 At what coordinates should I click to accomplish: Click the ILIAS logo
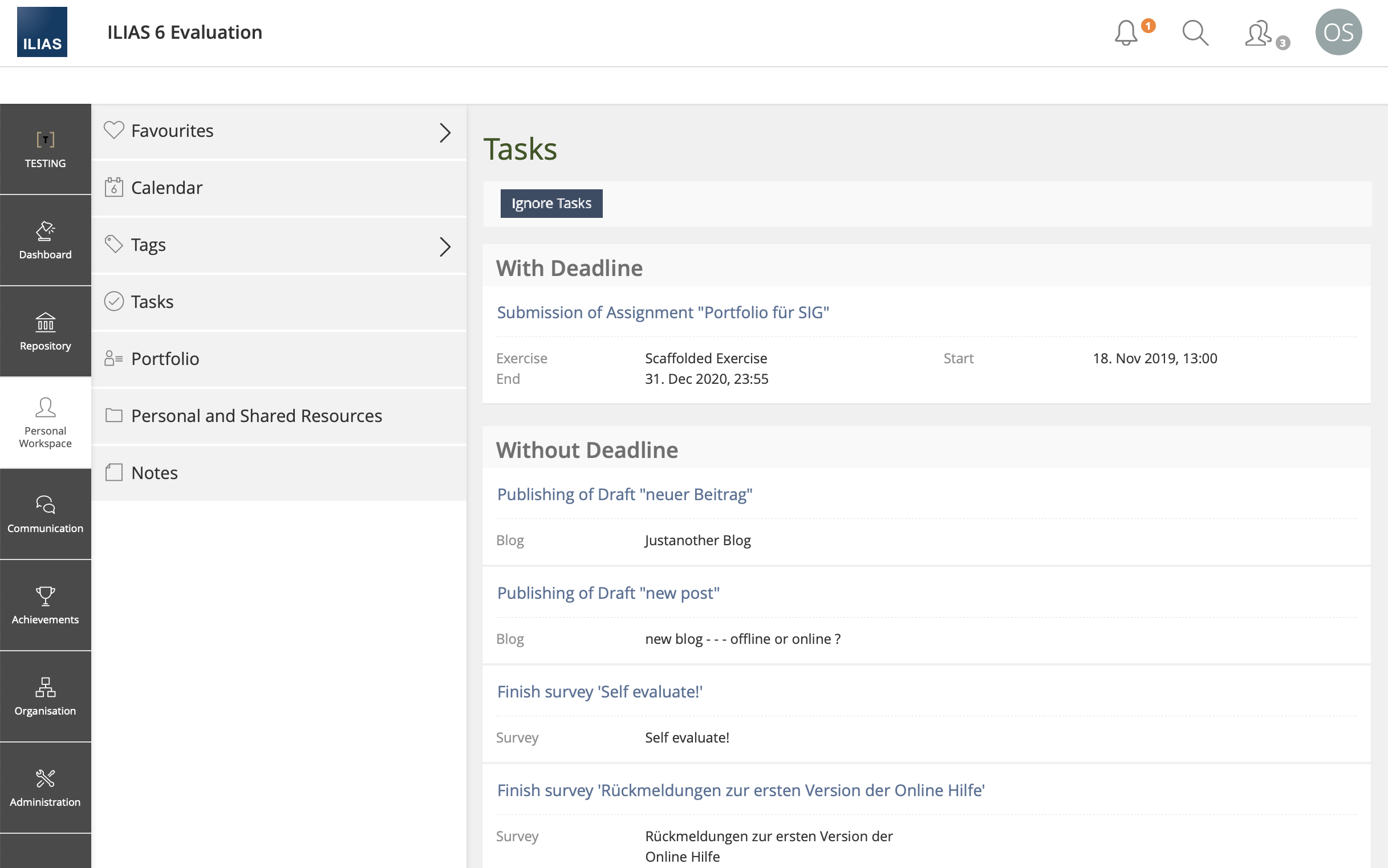[x=42, y=32]
